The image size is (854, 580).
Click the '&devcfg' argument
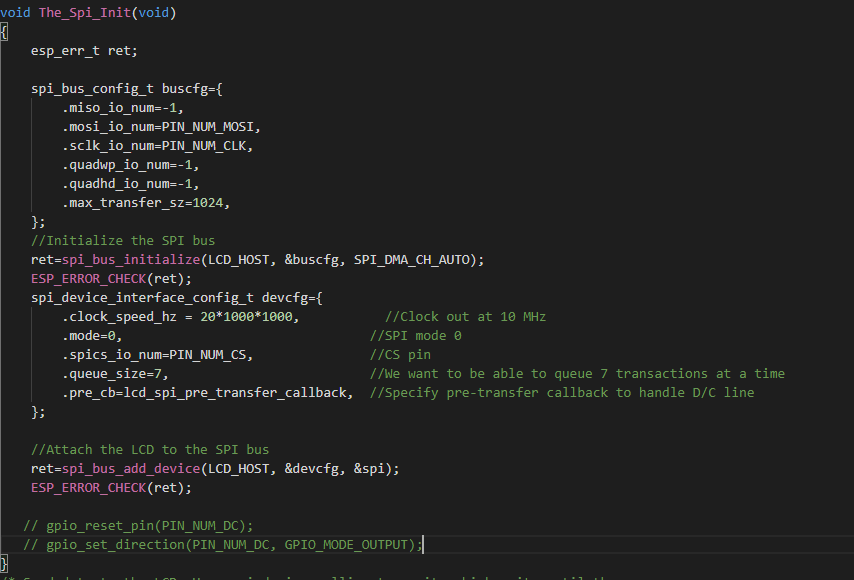(x=312, y=469)
